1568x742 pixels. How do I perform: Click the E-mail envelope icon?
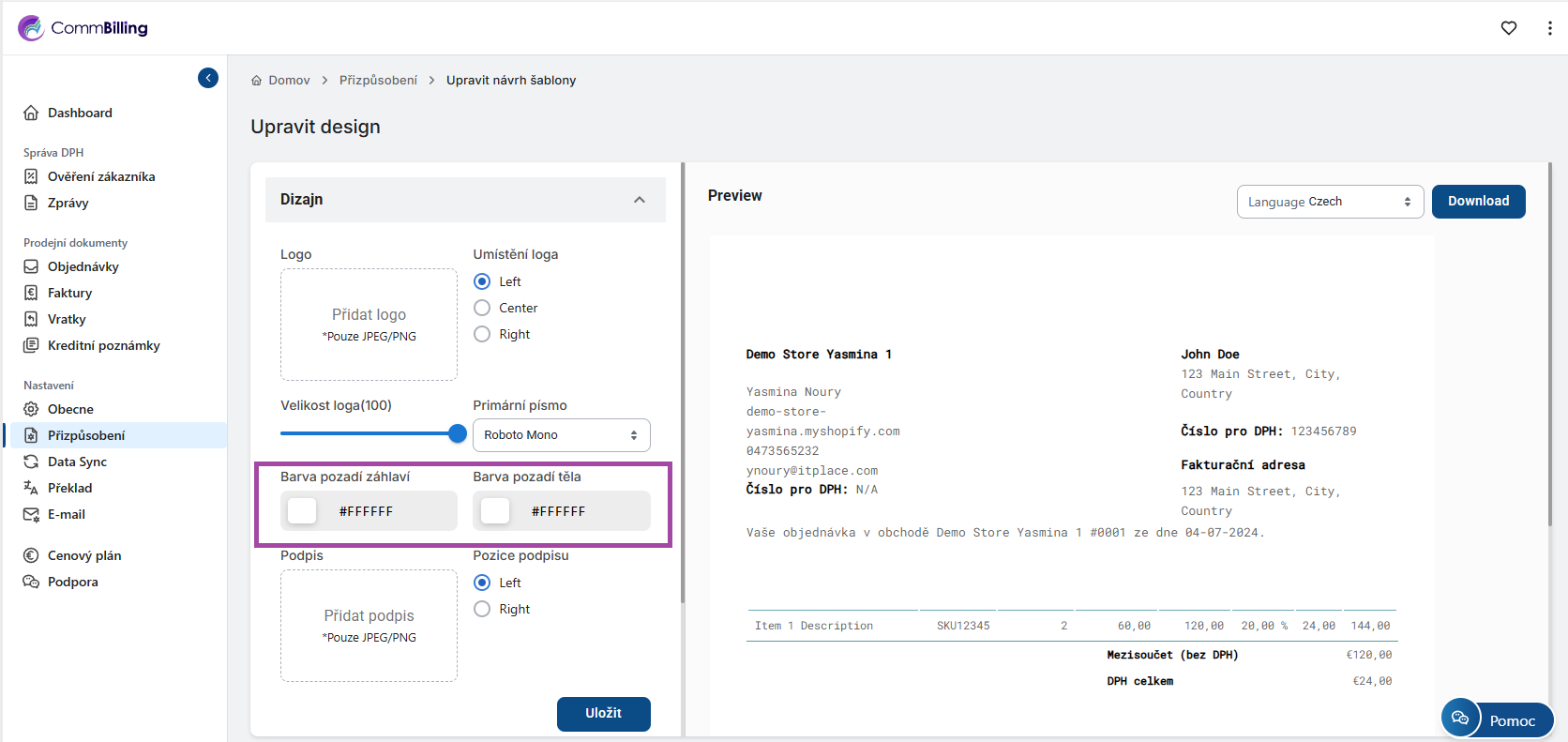click(31, 514)
